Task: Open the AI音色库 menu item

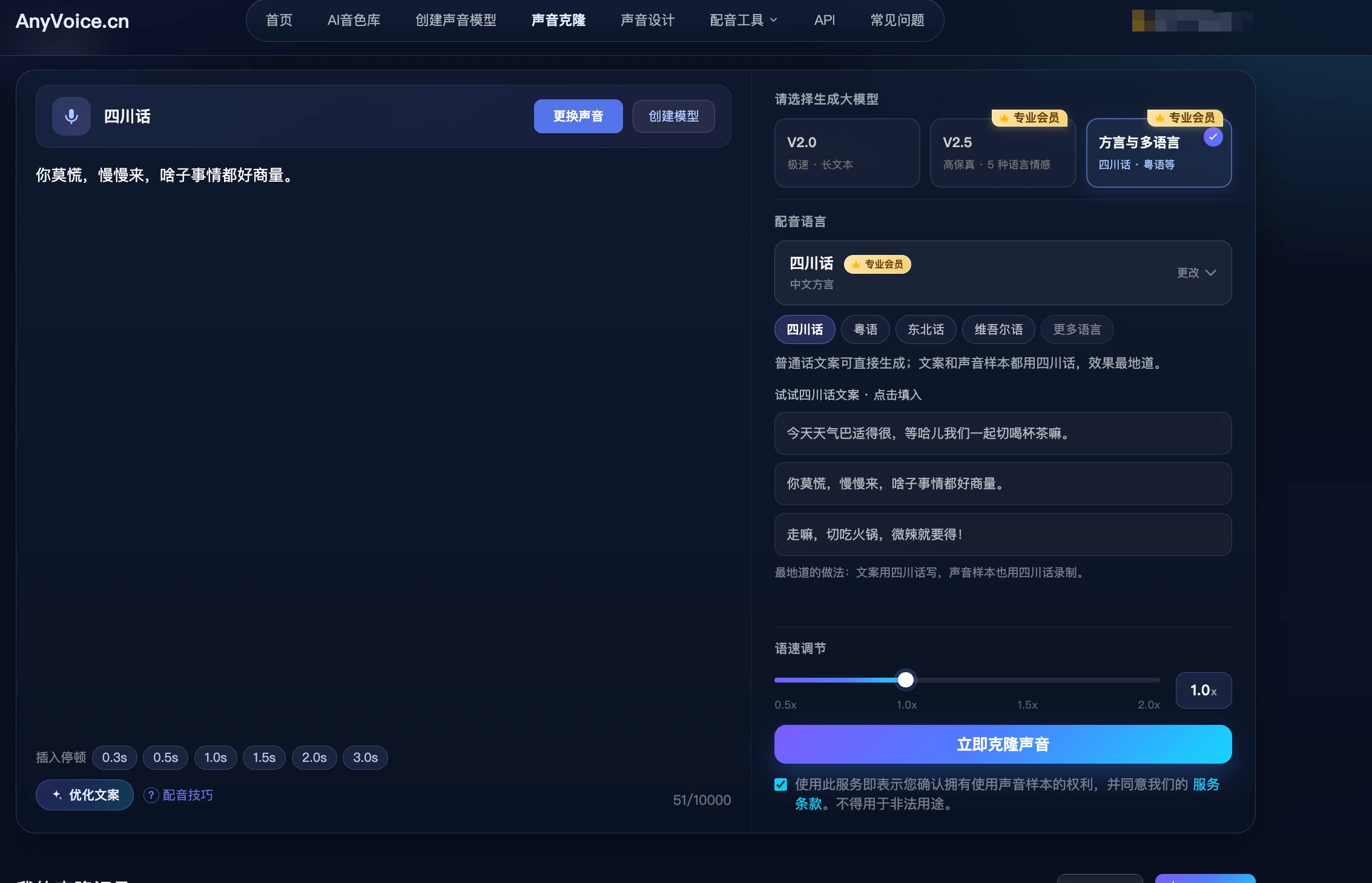Action: point(354,21)
